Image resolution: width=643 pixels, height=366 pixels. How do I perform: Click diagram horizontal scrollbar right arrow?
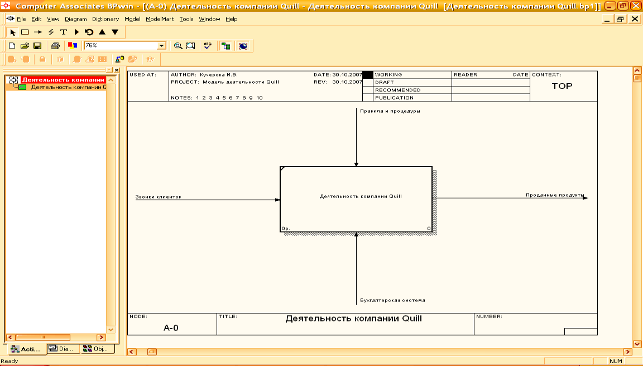coord(627,352)
